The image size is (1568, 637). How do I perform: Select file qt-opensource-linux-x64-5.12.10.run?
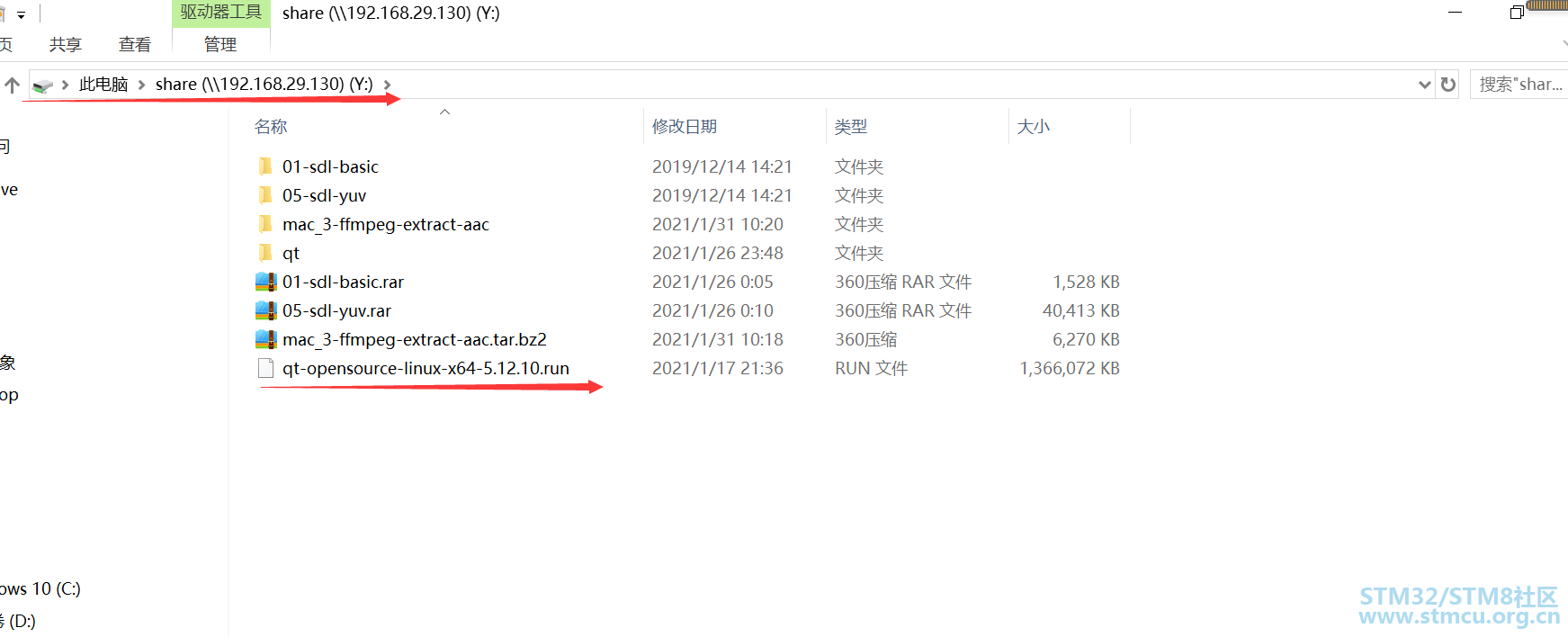pyautogui.click(x=426, y=368)
